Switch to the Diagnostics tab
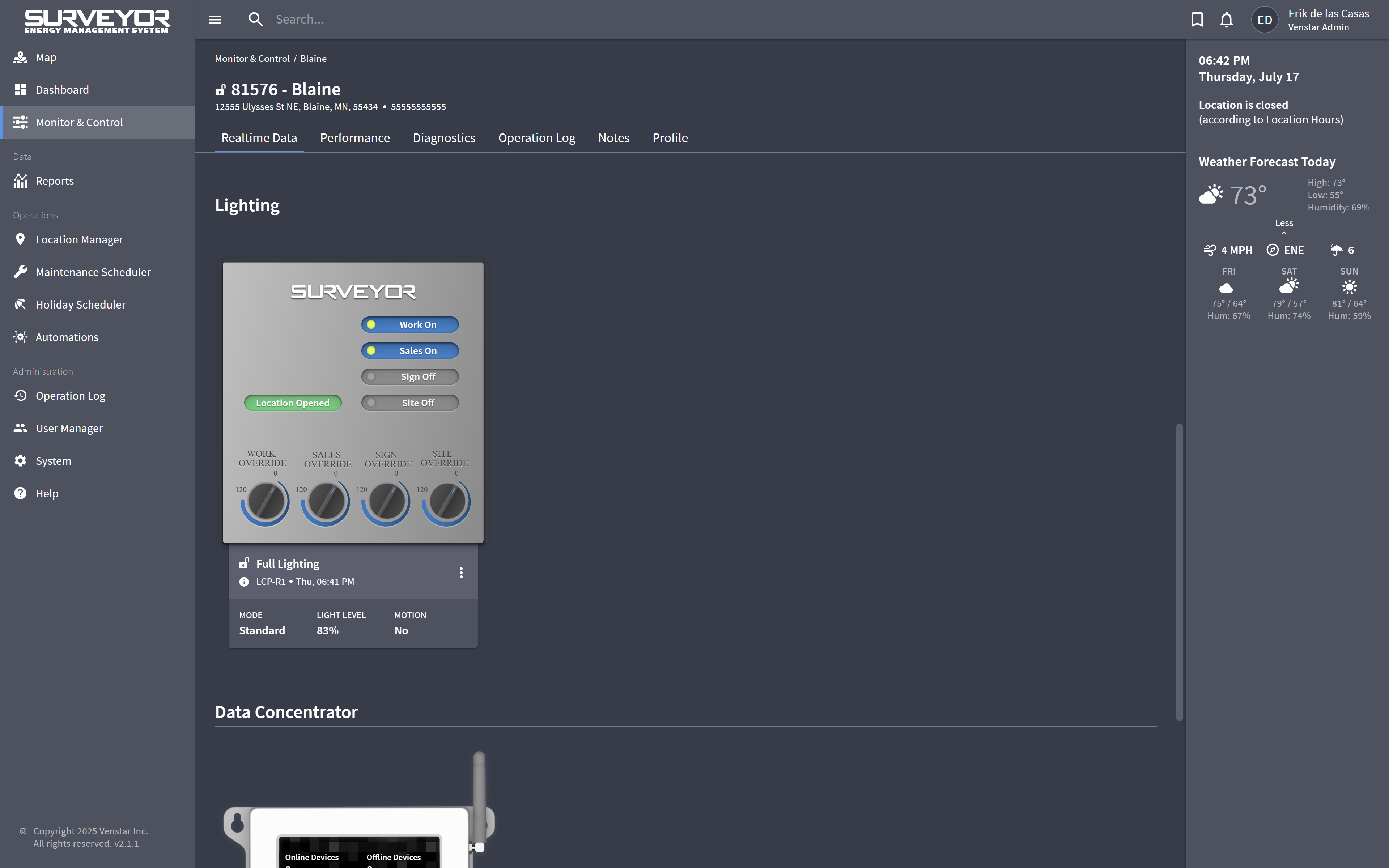This screenshot has height=868, width=1389. (x=444, y=138)
